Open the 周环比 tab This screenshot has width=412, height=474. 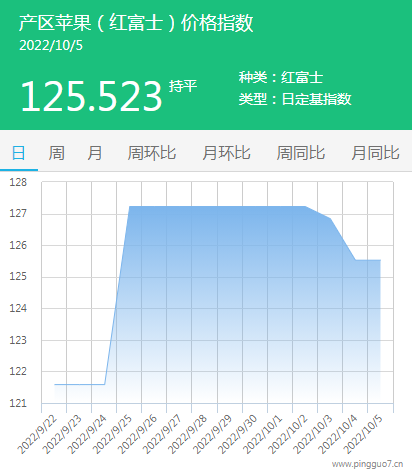coord(152,153)
